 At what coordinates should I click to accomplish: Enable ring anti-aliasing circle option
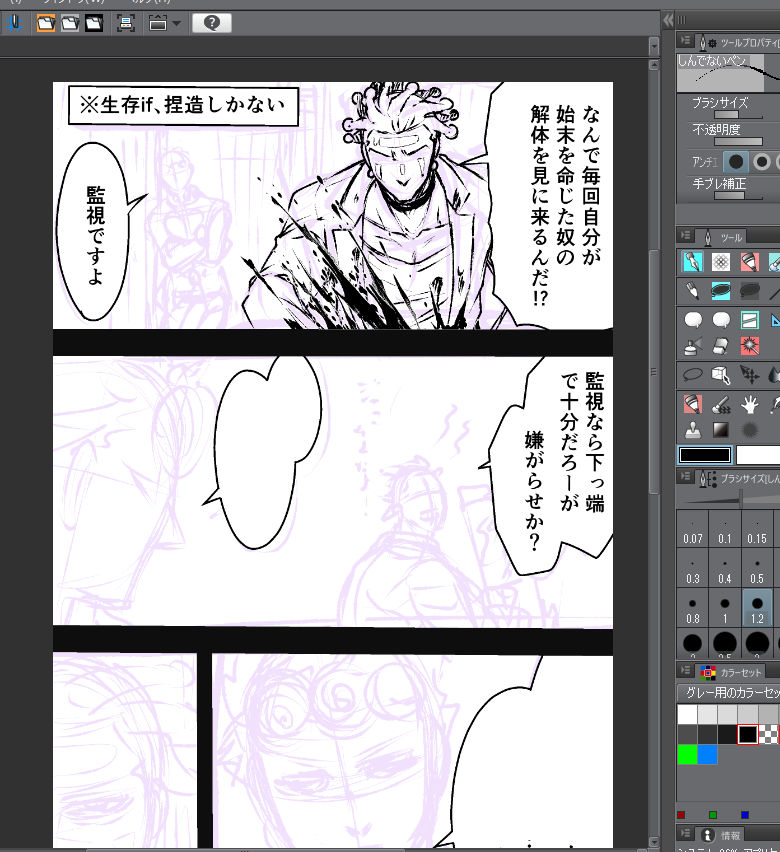click(762, 162)
